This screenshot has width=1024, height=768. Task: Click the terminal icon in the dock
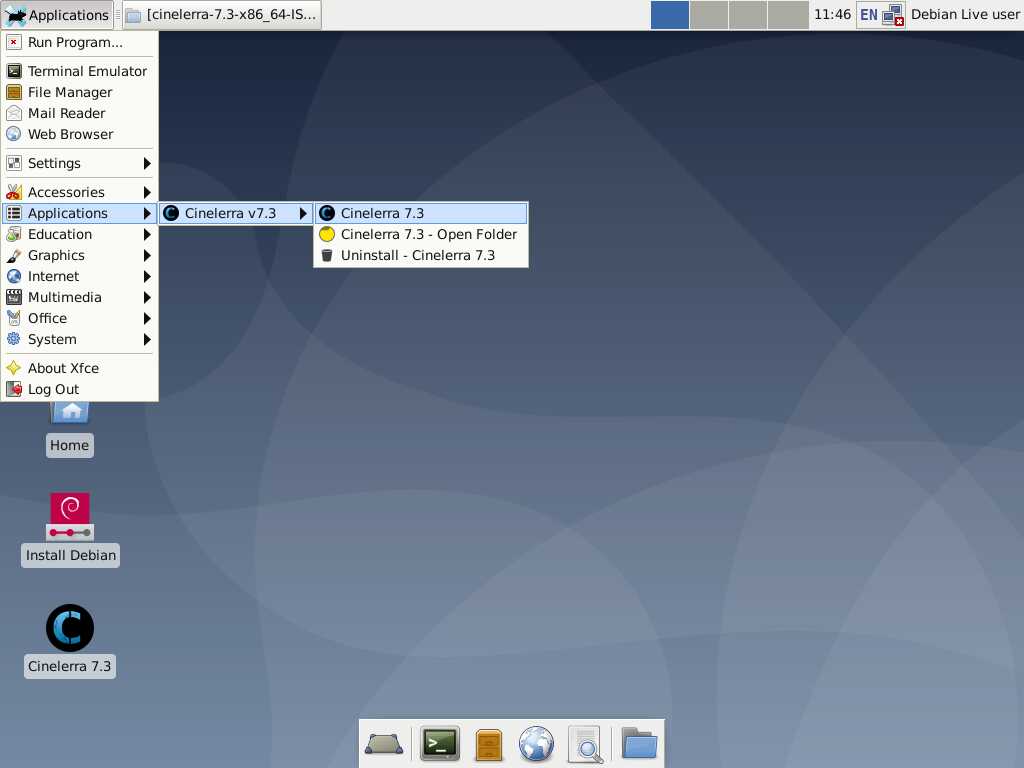click(x=440, y=744)
